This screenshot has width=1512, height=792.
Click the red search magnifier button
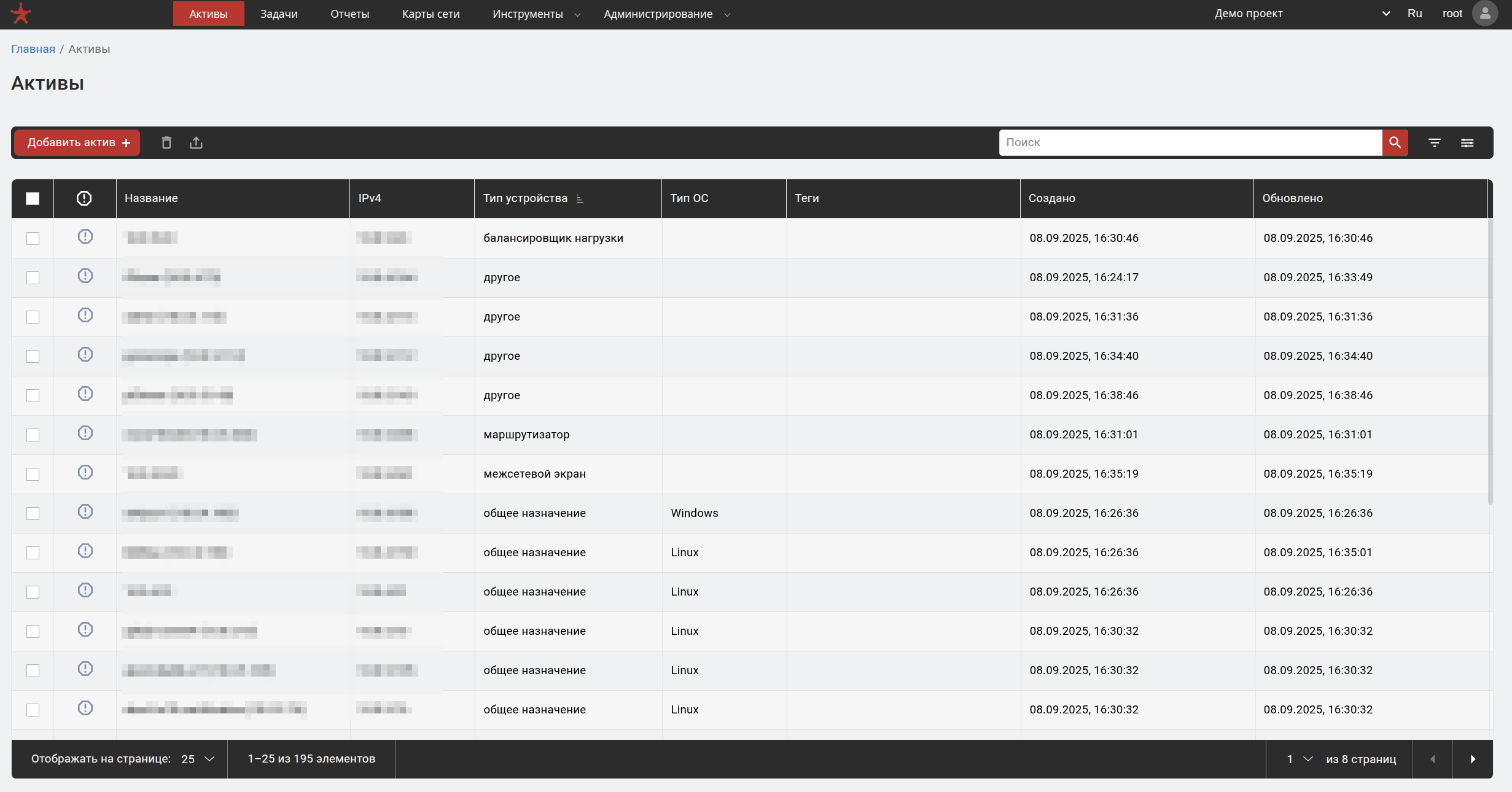pyautogui.click(x=1395, y=142)
